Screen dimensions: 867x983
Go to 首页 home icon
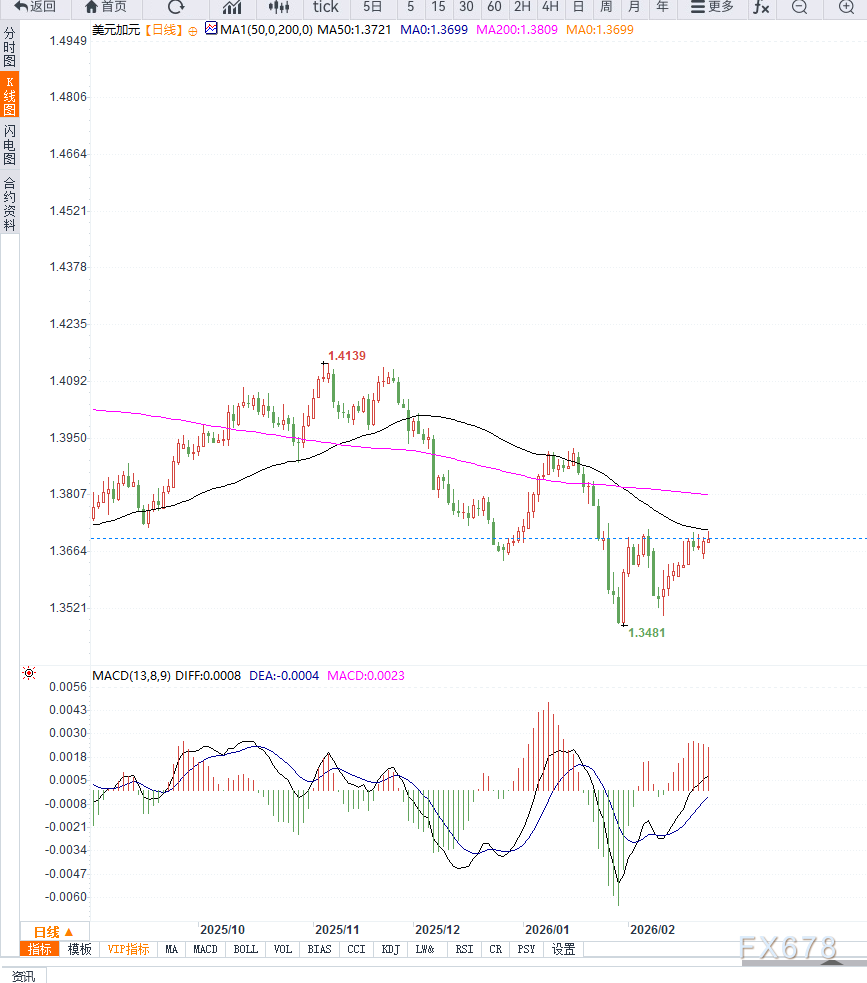click(x=106, y=7)
